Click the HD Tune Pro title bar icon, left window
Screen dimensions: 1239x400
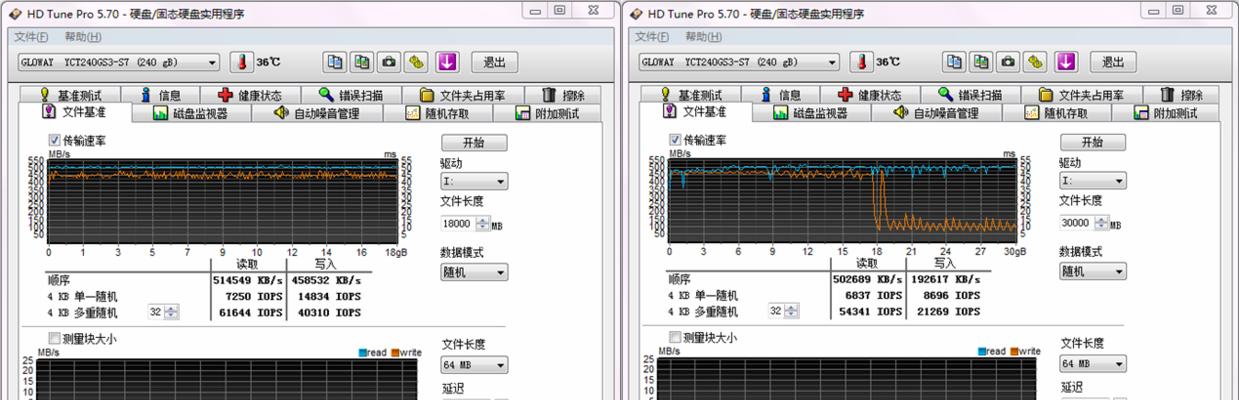15,13
